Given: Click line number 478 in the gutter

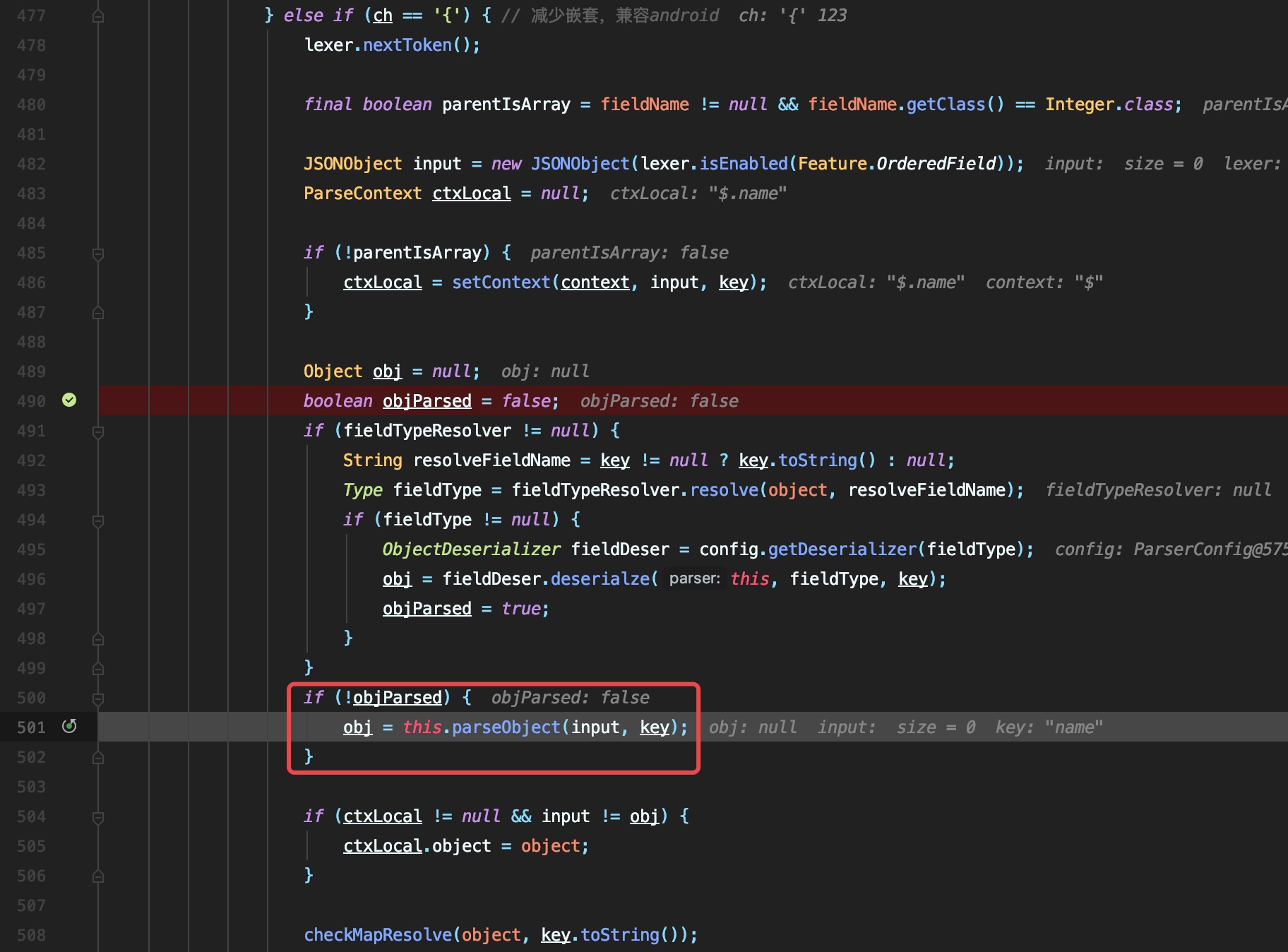Looking at the screenshot, I should pos(31,45).
